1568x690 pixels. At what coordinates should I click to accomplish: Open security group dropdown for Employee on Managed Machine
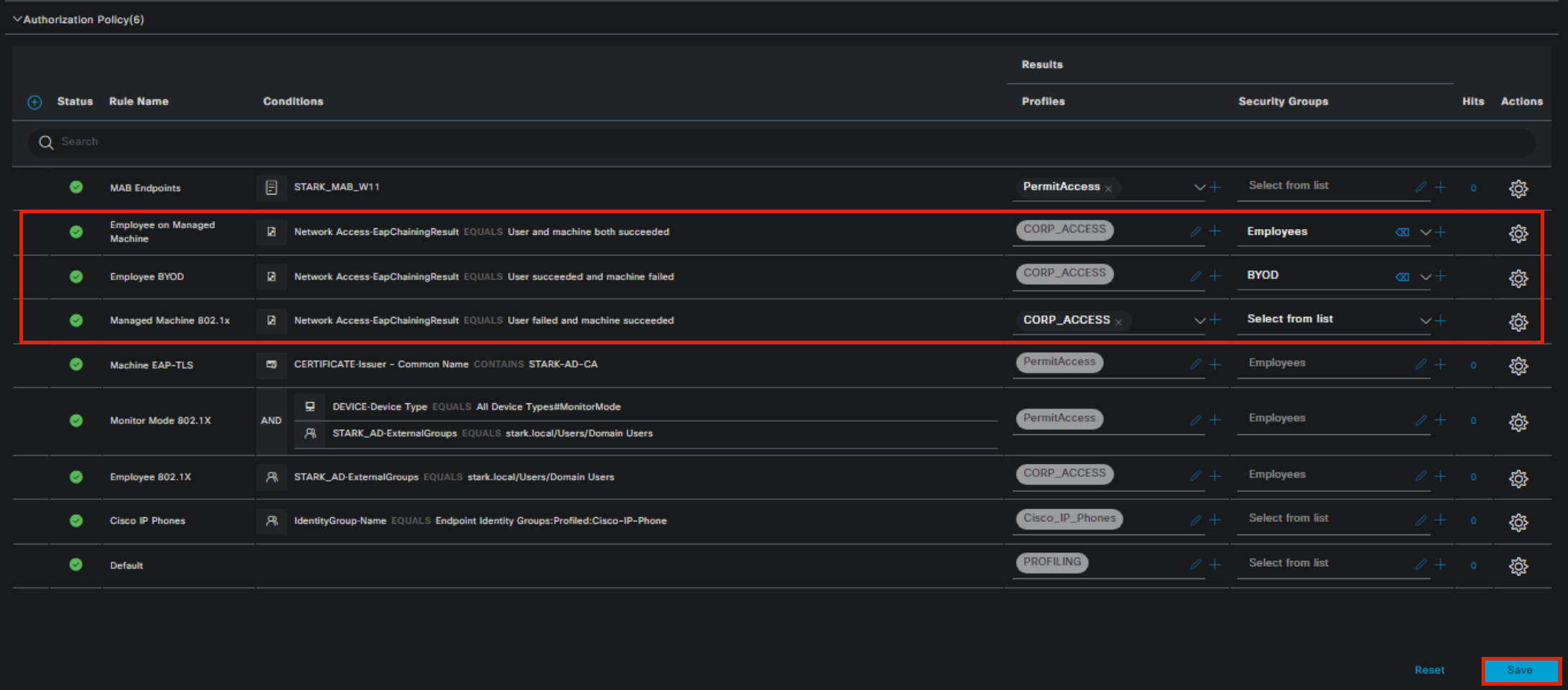(x=1425, y=232)
